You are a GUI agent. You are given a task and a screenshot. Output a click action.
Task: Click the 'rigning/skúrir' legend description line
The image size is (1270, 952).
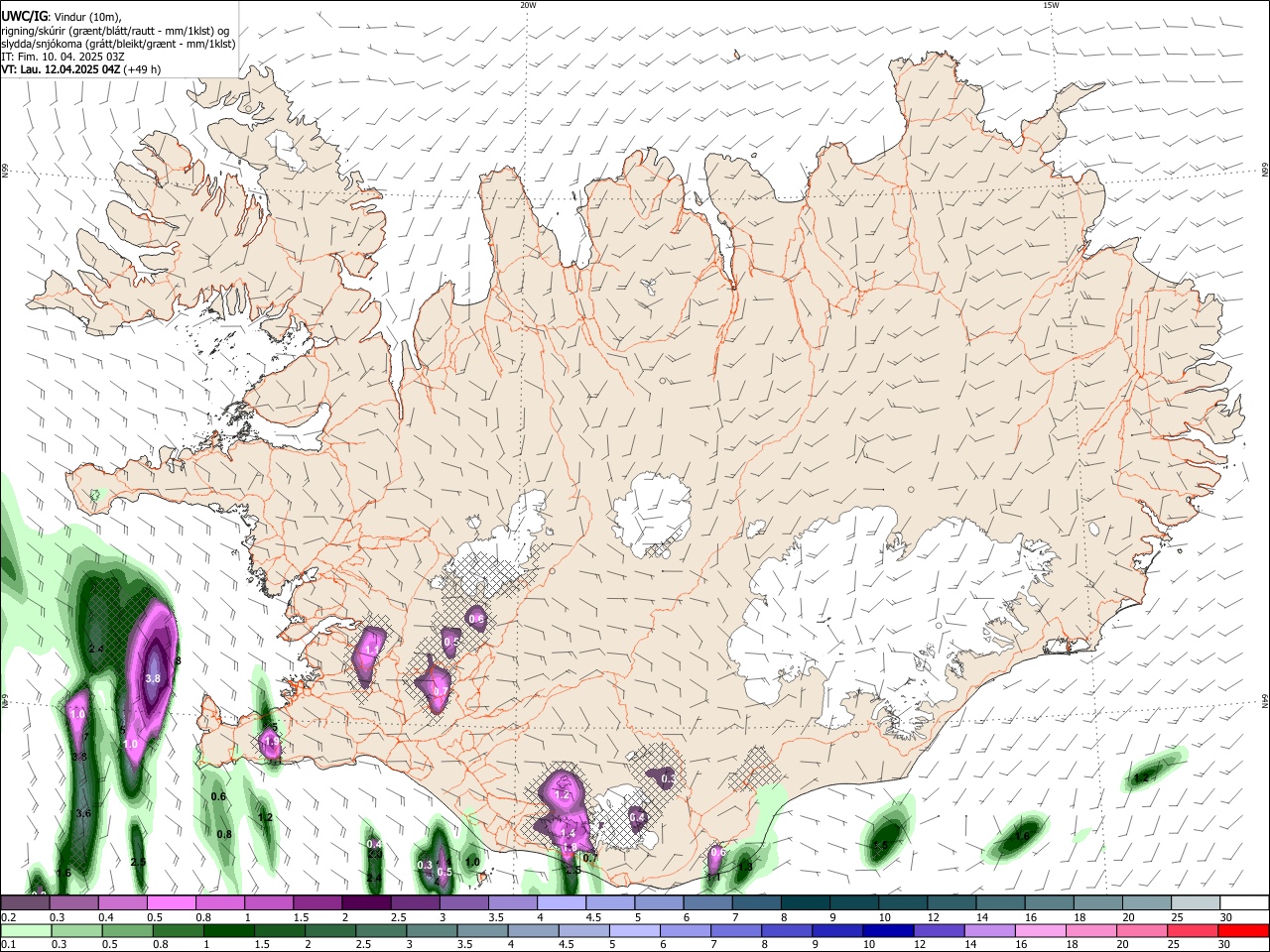(x=115, y=31)
